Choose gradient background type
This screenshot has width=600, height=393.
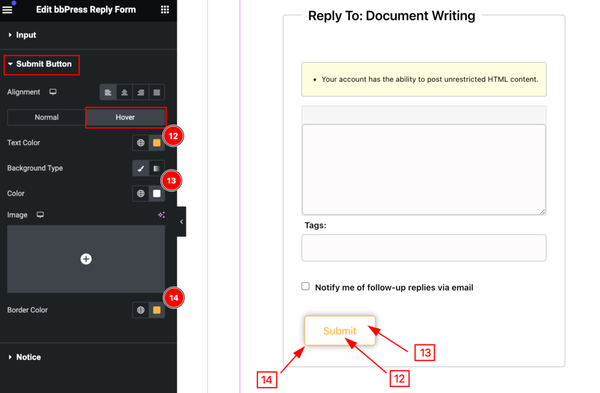(157, 168)
